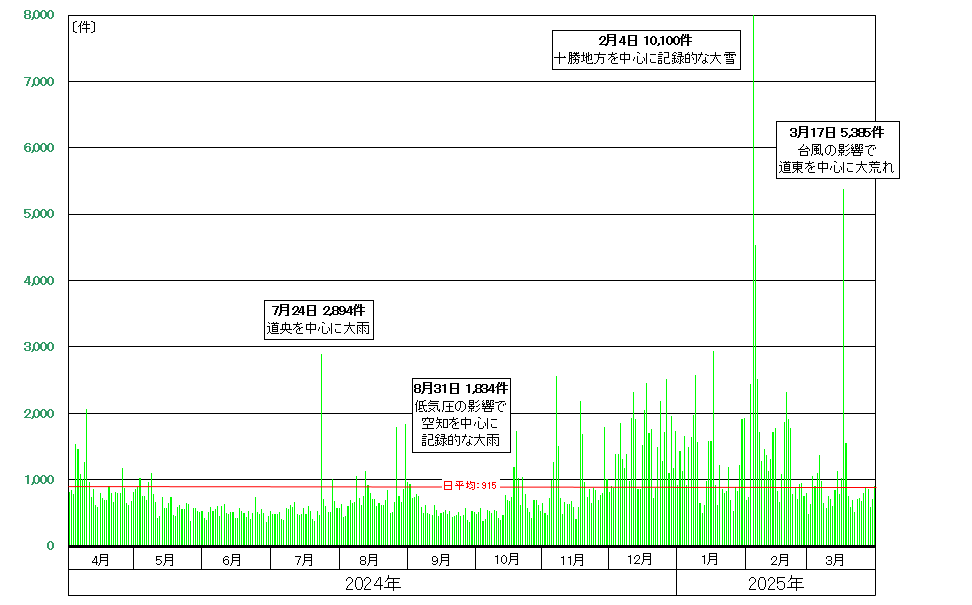972x605 pixels.
Task: Click the "2,000" y-axis label
Action: [38, 413]
